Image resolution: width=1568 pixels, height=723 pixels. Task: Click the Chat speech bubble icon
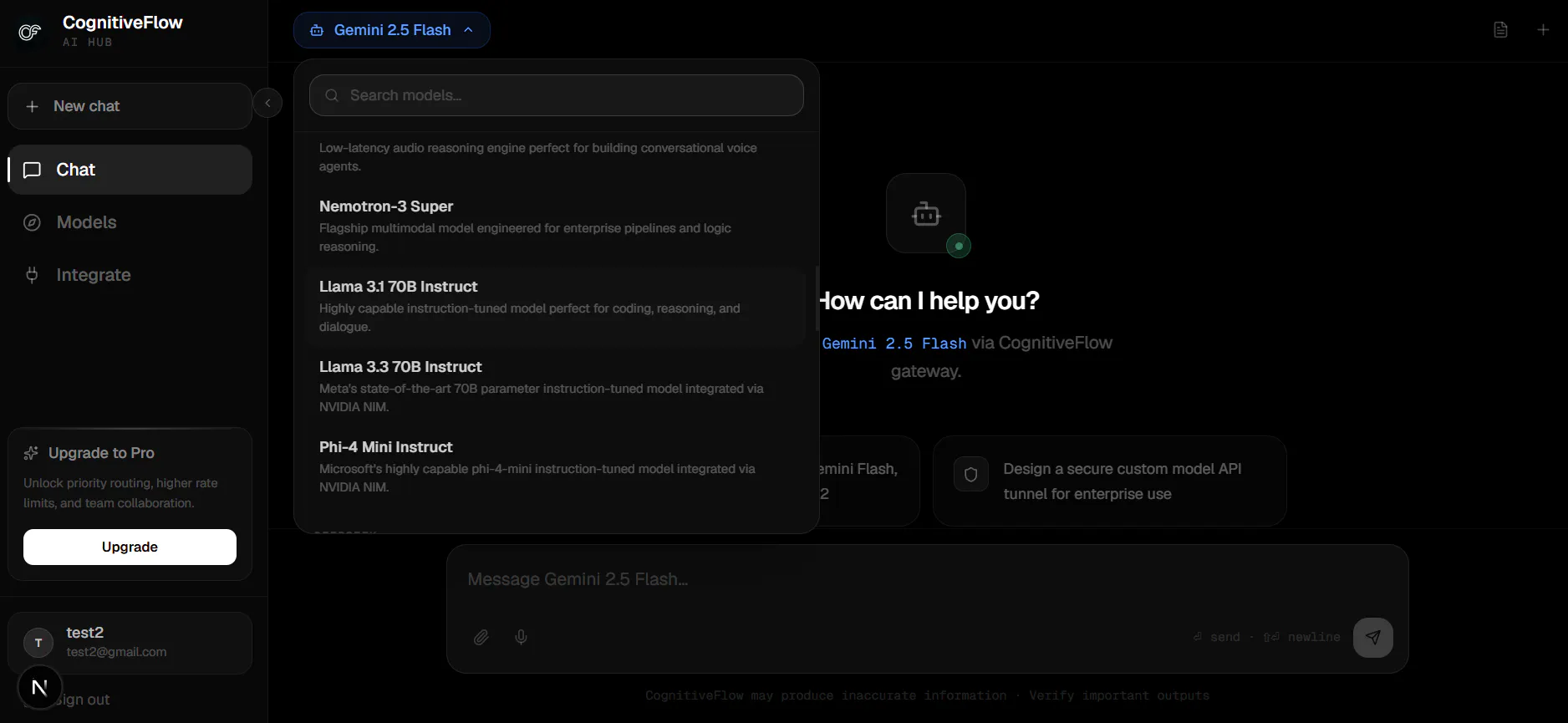(32, 170)
